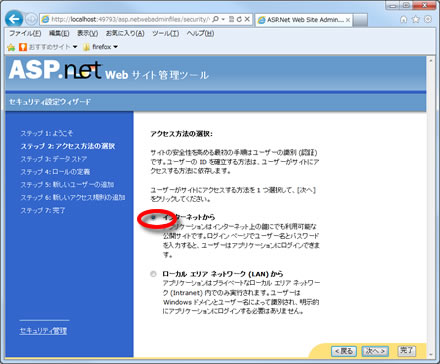Maximize the browser window
Screen dimensions: 440x364
click(x=407, y=5)
